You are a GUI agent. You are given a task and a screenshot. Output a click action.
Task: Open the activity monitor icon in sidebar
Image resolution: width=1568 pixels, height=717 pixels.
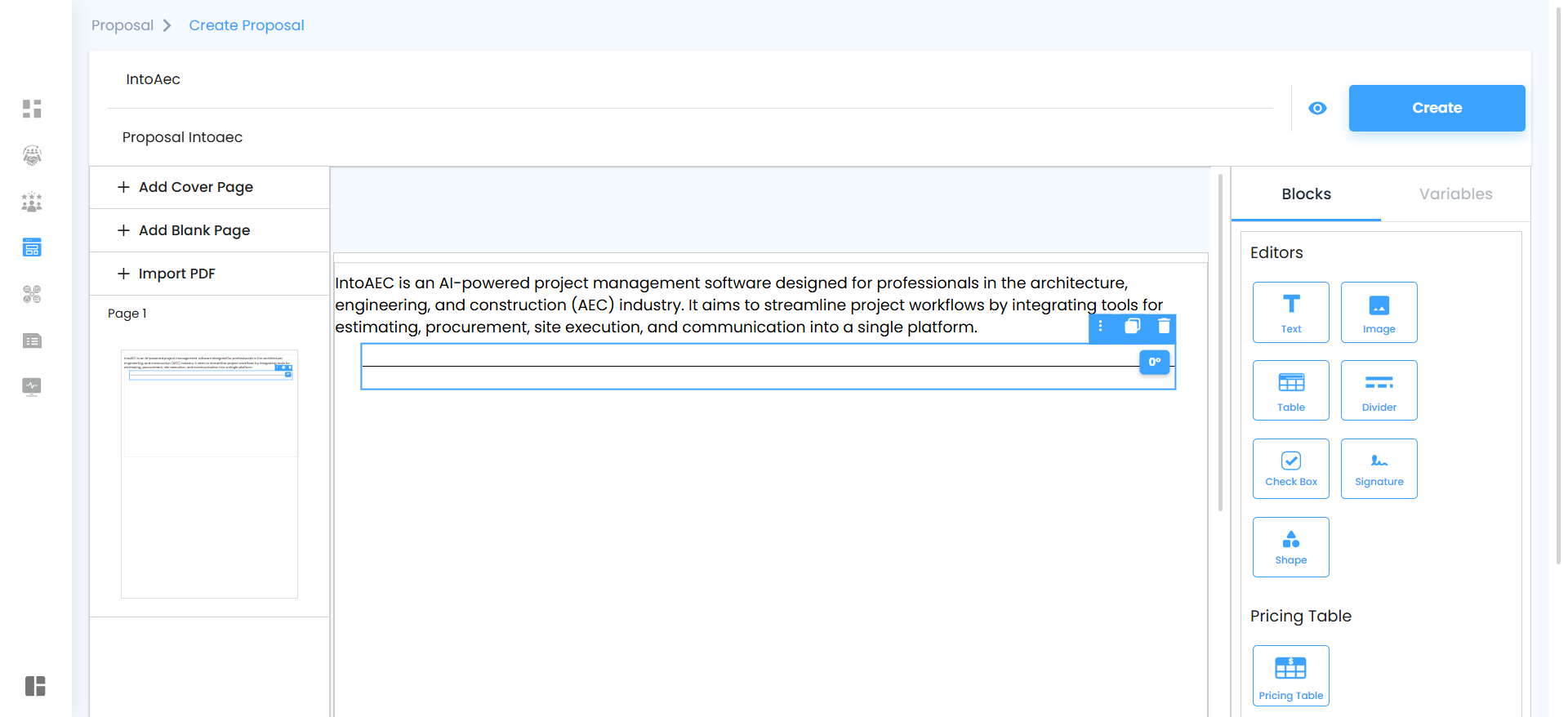coord(32,386)
